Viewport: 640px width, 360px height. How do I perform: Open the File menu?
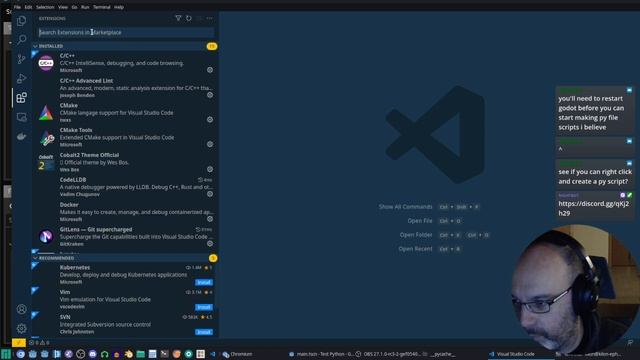[17, 7]
